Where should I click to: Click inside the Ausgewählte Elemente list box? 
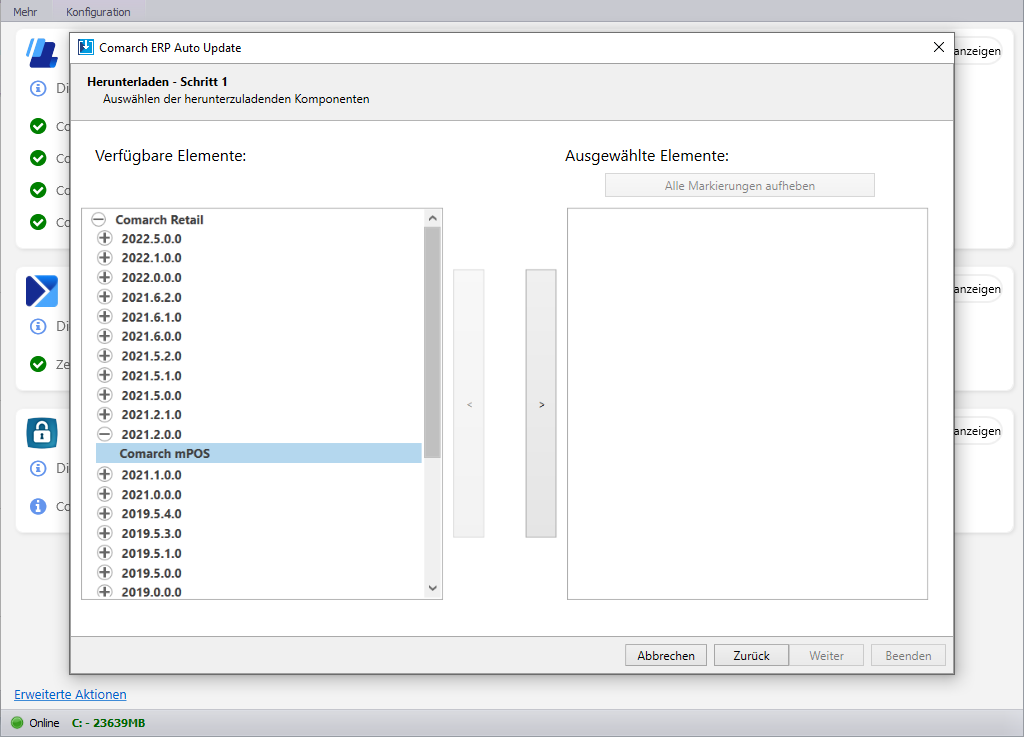pyautogui.click(x=747, y=404)
